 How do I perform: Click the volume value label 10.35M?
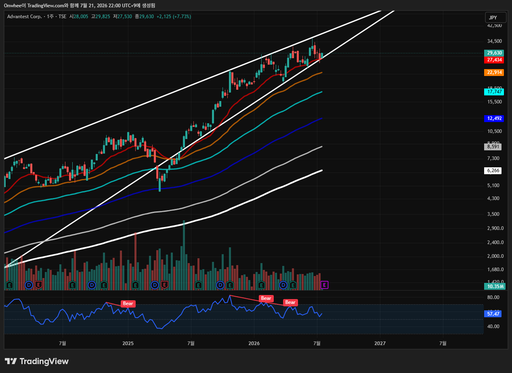coord(495,286)
